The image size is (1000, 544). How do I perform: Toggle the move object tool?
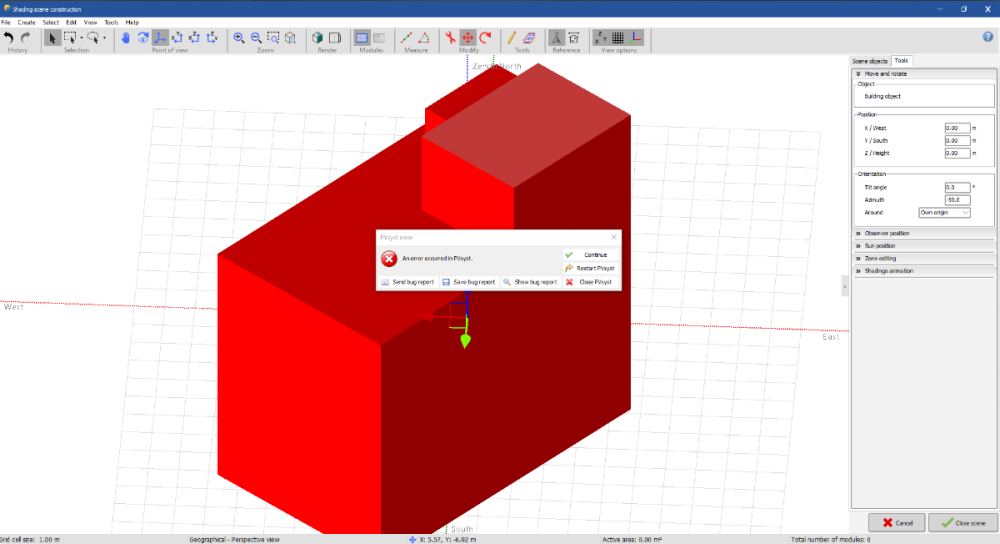pos(467,37)
